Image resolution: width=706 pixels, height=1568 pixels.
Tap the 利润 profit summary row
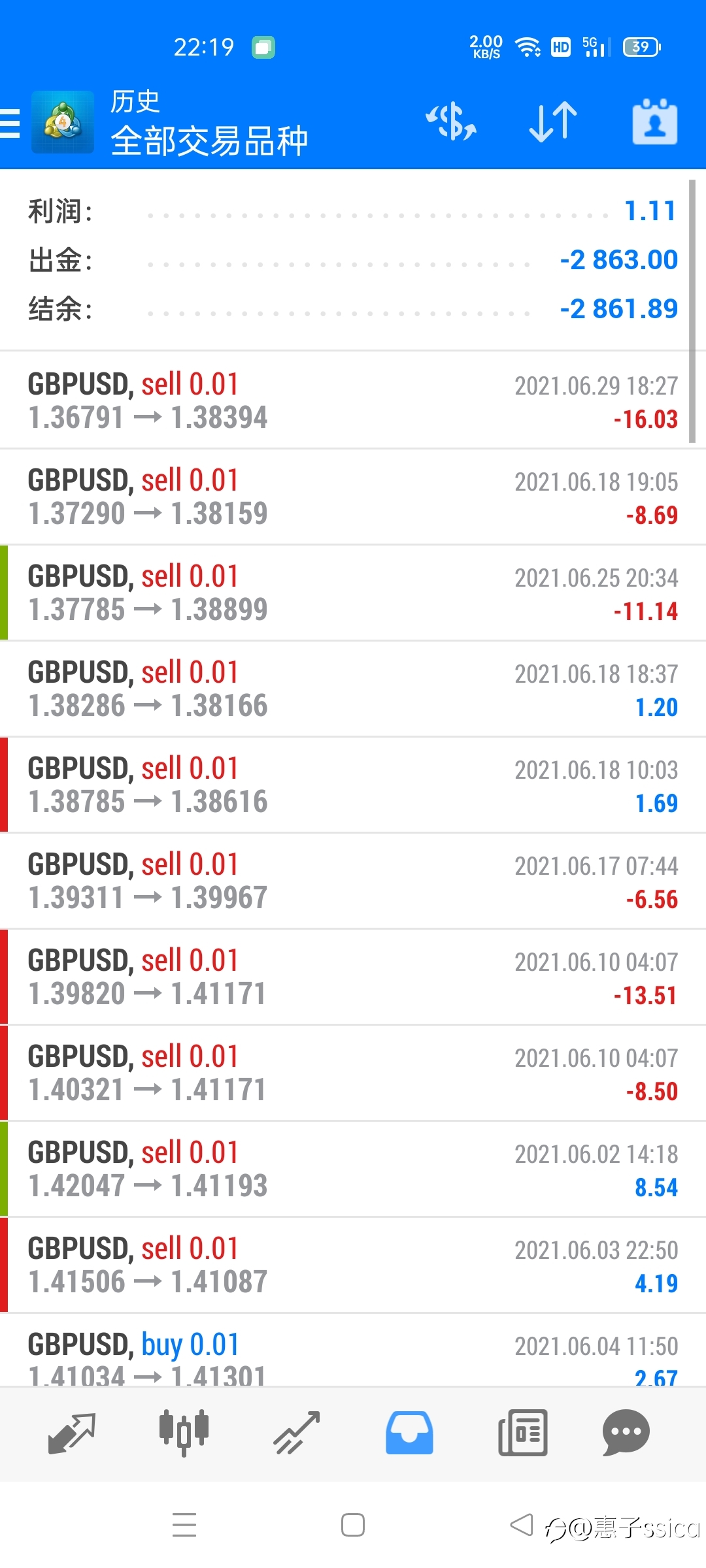coord(353,211)
